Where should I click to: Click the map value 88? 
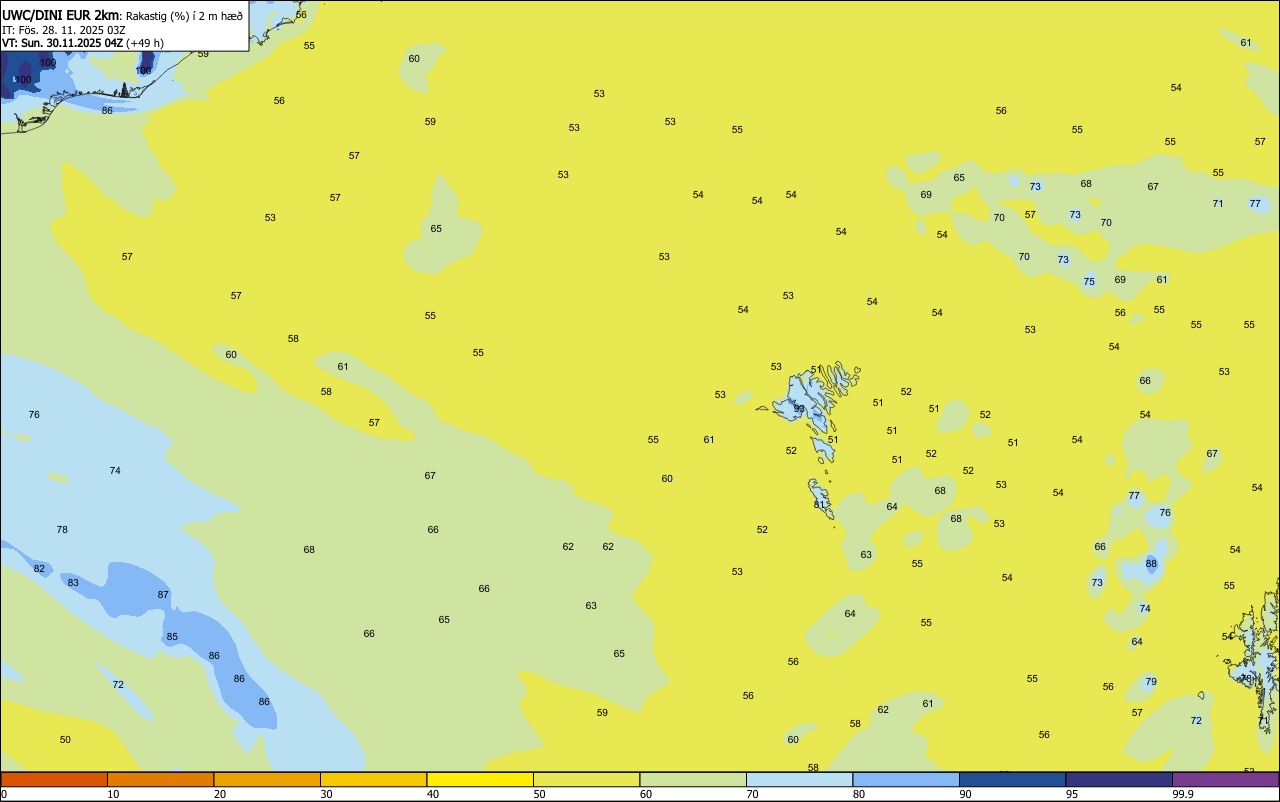point(1151,563)
